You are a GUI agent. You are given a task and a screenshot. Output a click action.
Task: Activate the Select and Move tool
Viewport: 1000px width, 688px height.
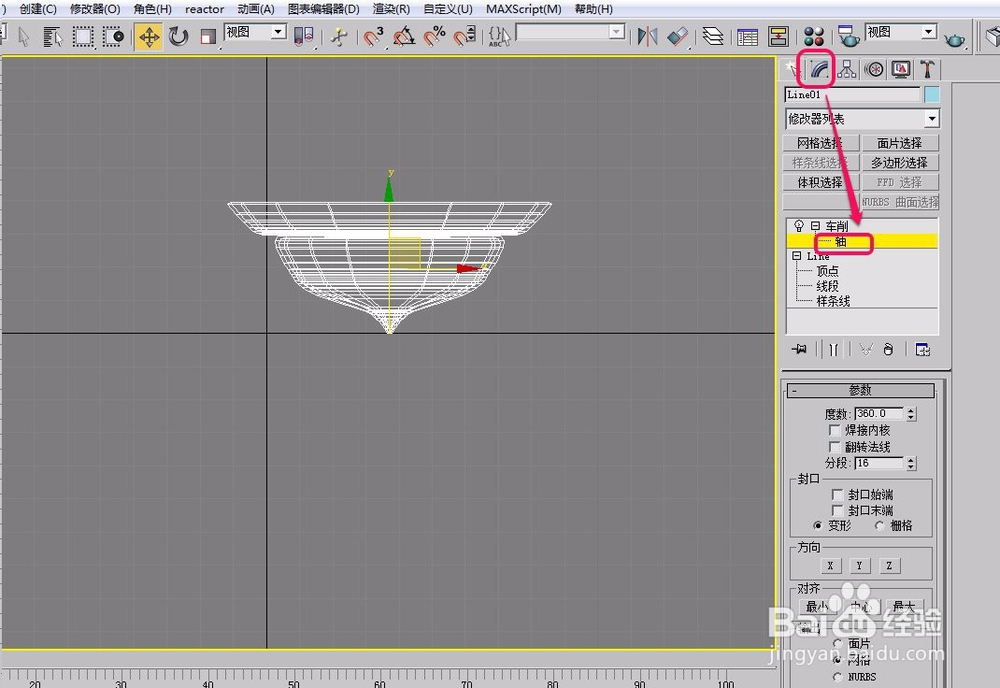tap(149, 37)
